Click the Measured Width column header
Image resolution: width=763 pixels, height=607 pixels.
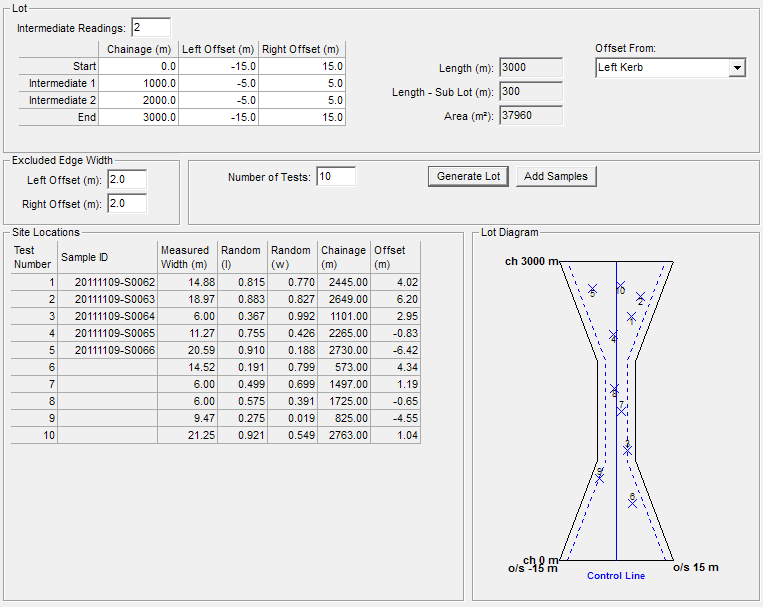click(x=186, y=256)
